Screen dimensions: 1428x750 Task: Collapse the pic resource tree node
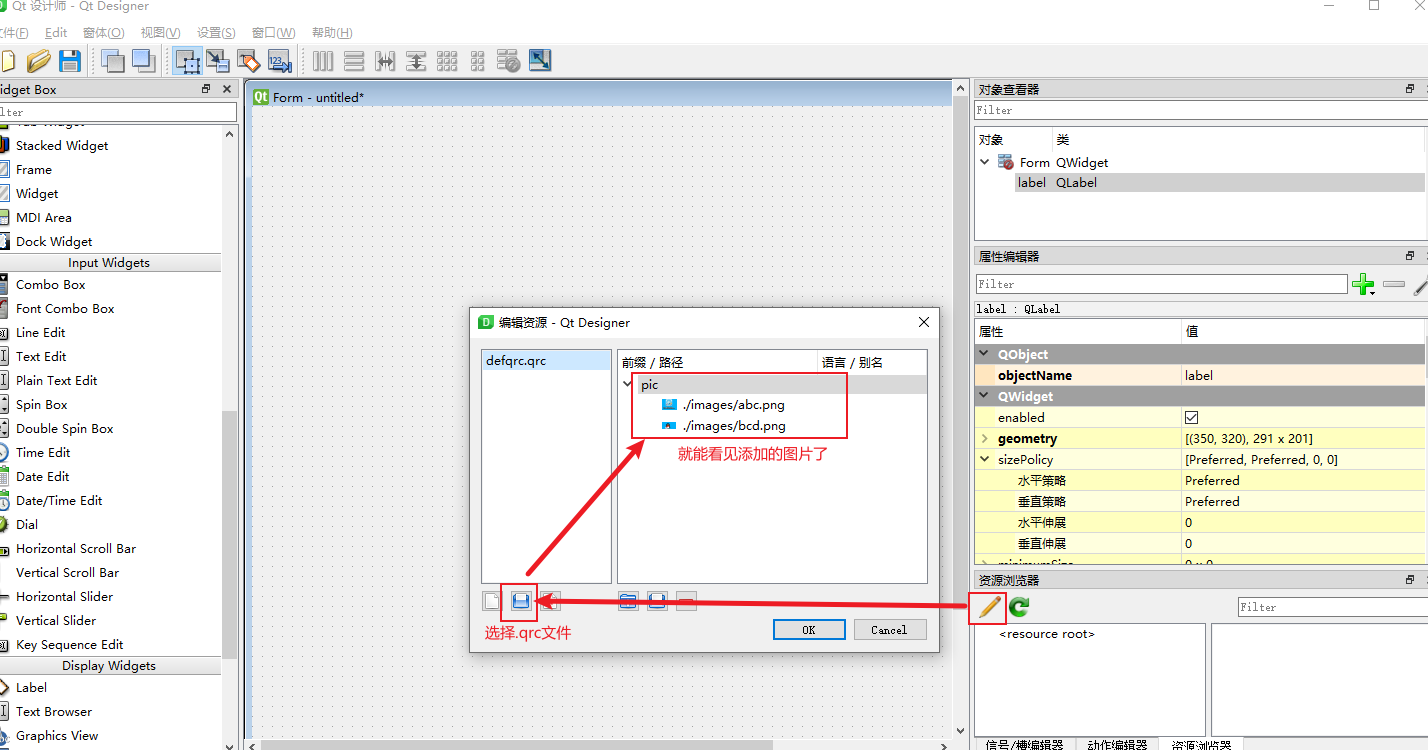point(628,384)
